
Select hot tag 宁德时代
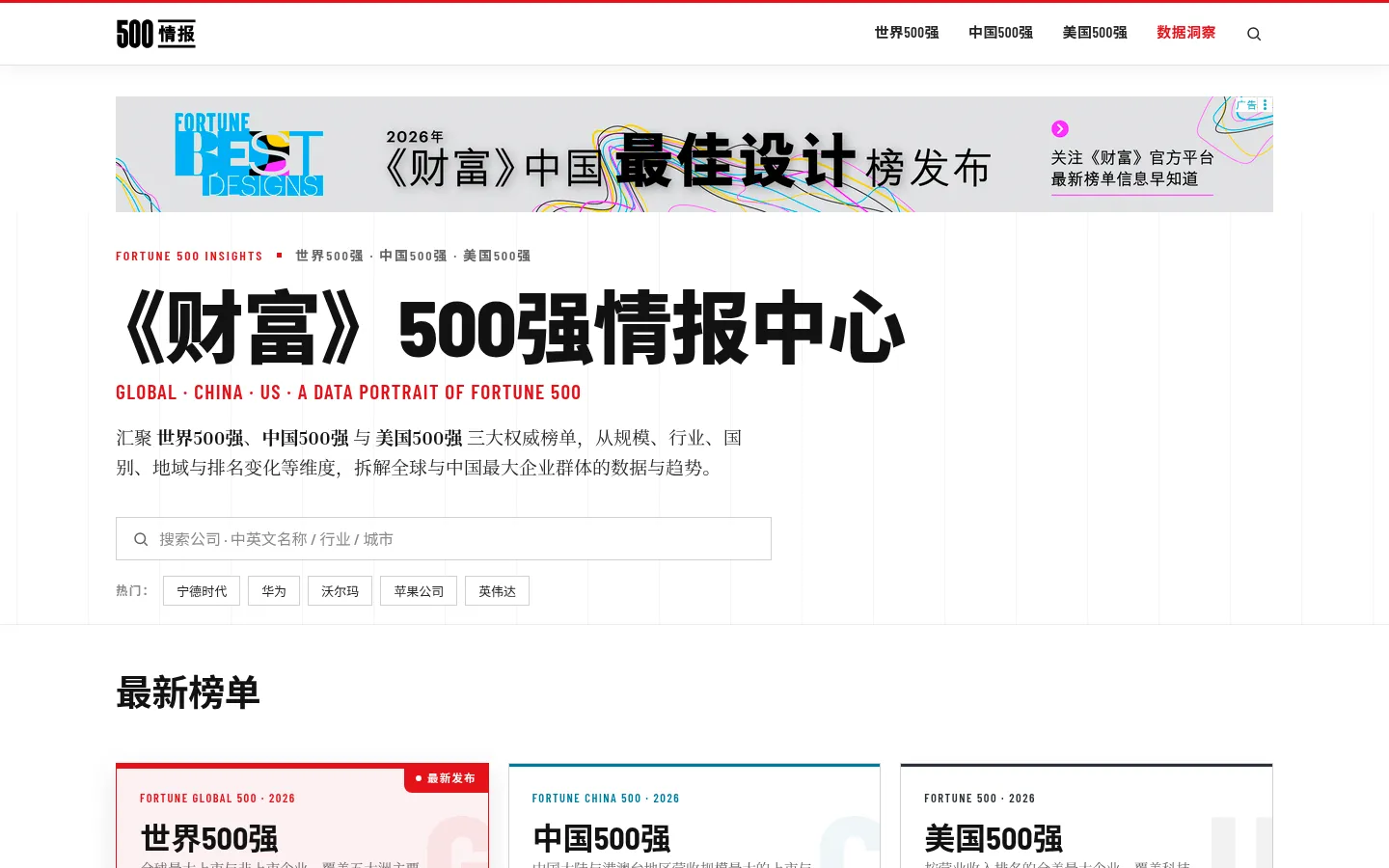202,591
